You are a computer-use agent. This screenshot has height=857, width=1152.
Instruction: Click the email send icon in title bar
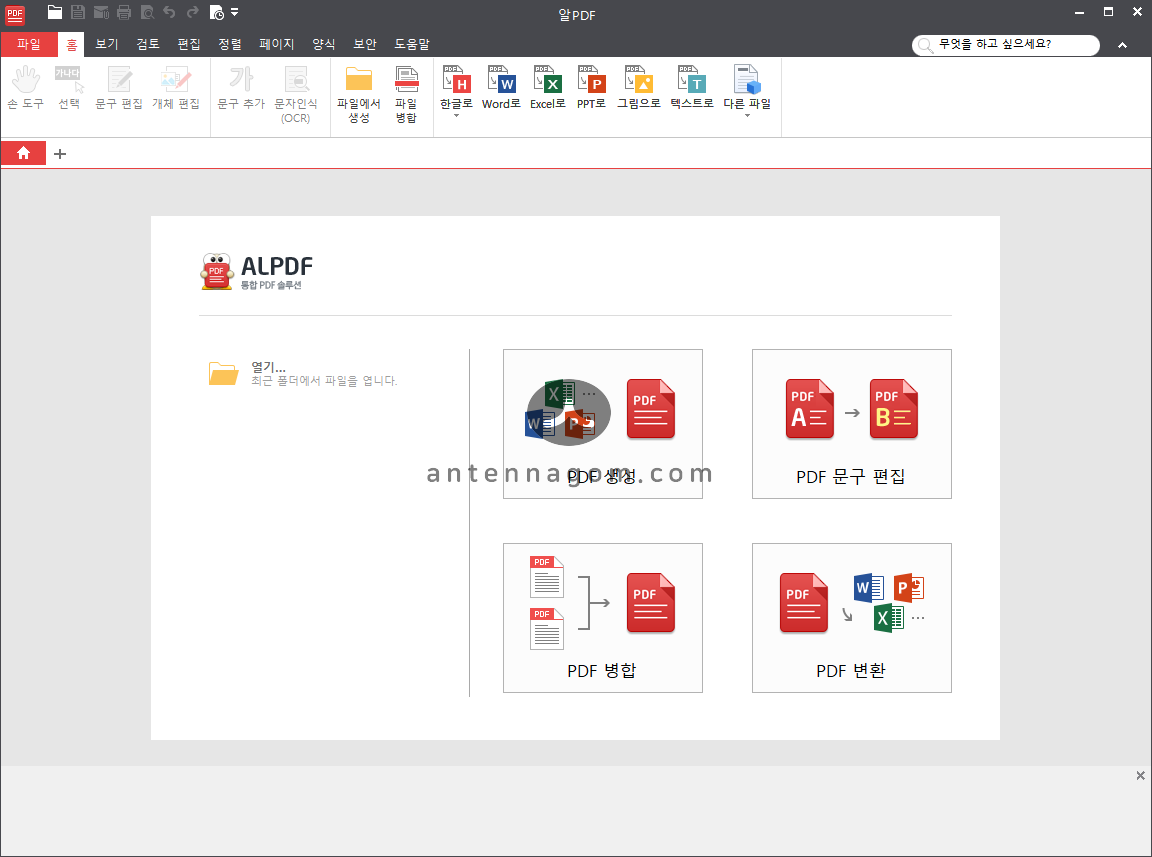(x=101, y=12)
